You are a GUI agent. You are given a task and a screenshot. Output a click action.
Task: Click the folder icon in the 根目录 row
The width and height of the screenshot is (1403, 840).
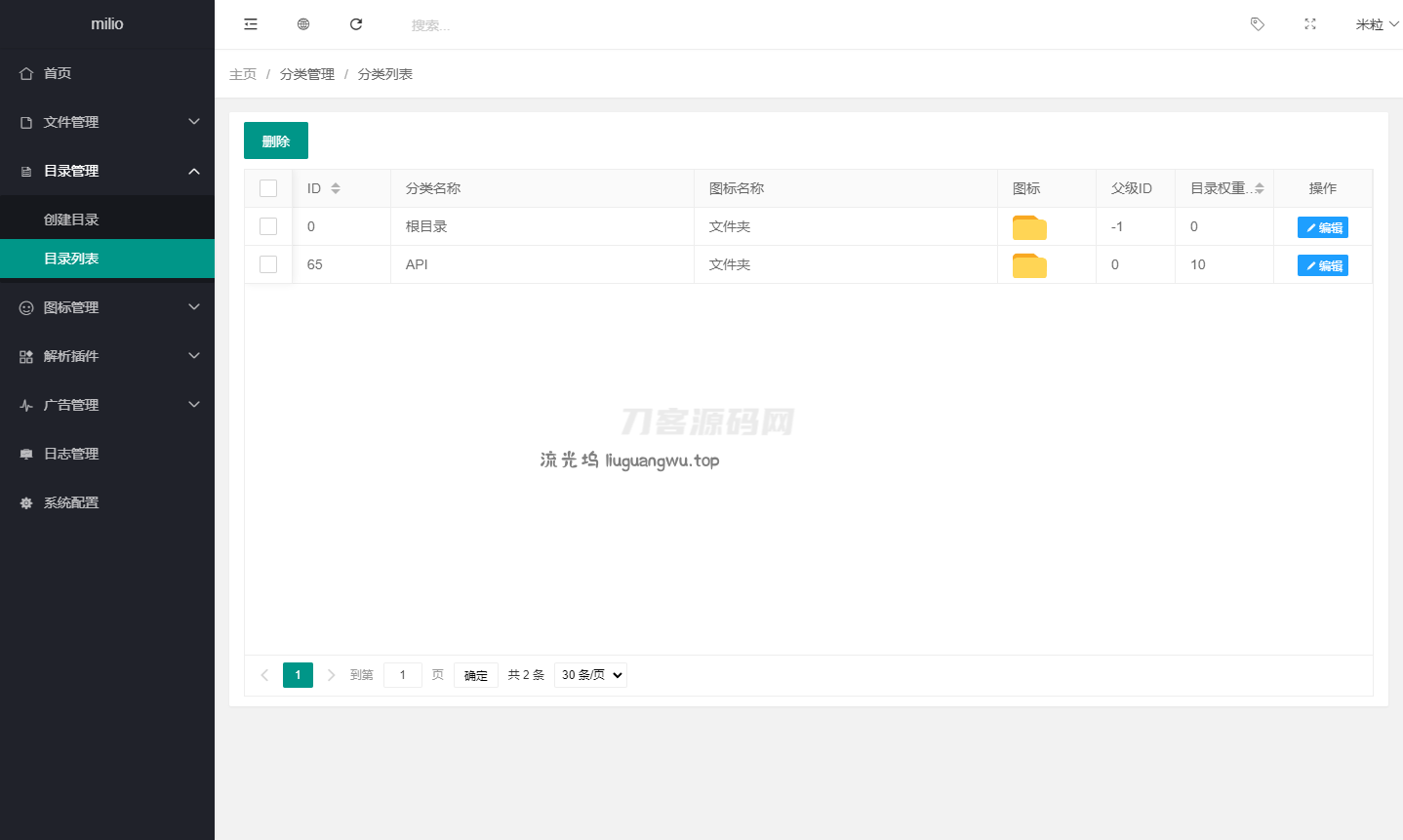click(1029, 227)
